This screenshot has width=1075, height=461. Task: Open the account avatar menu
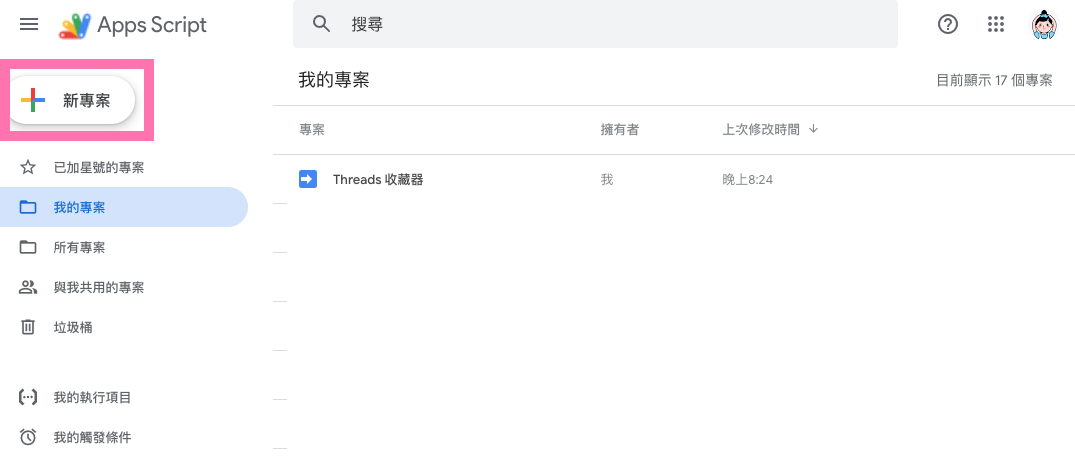(1044, 25)
